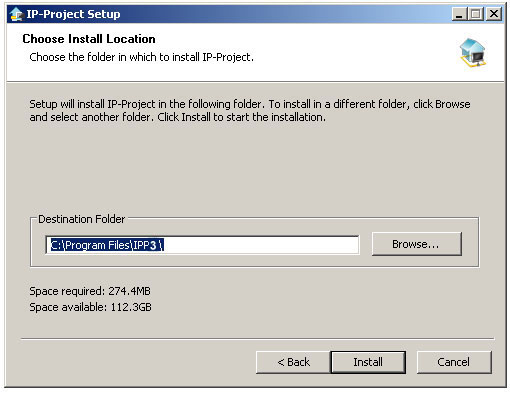Click the highlighted C:\Program Files\IPP3\ path field

[202, 245]
